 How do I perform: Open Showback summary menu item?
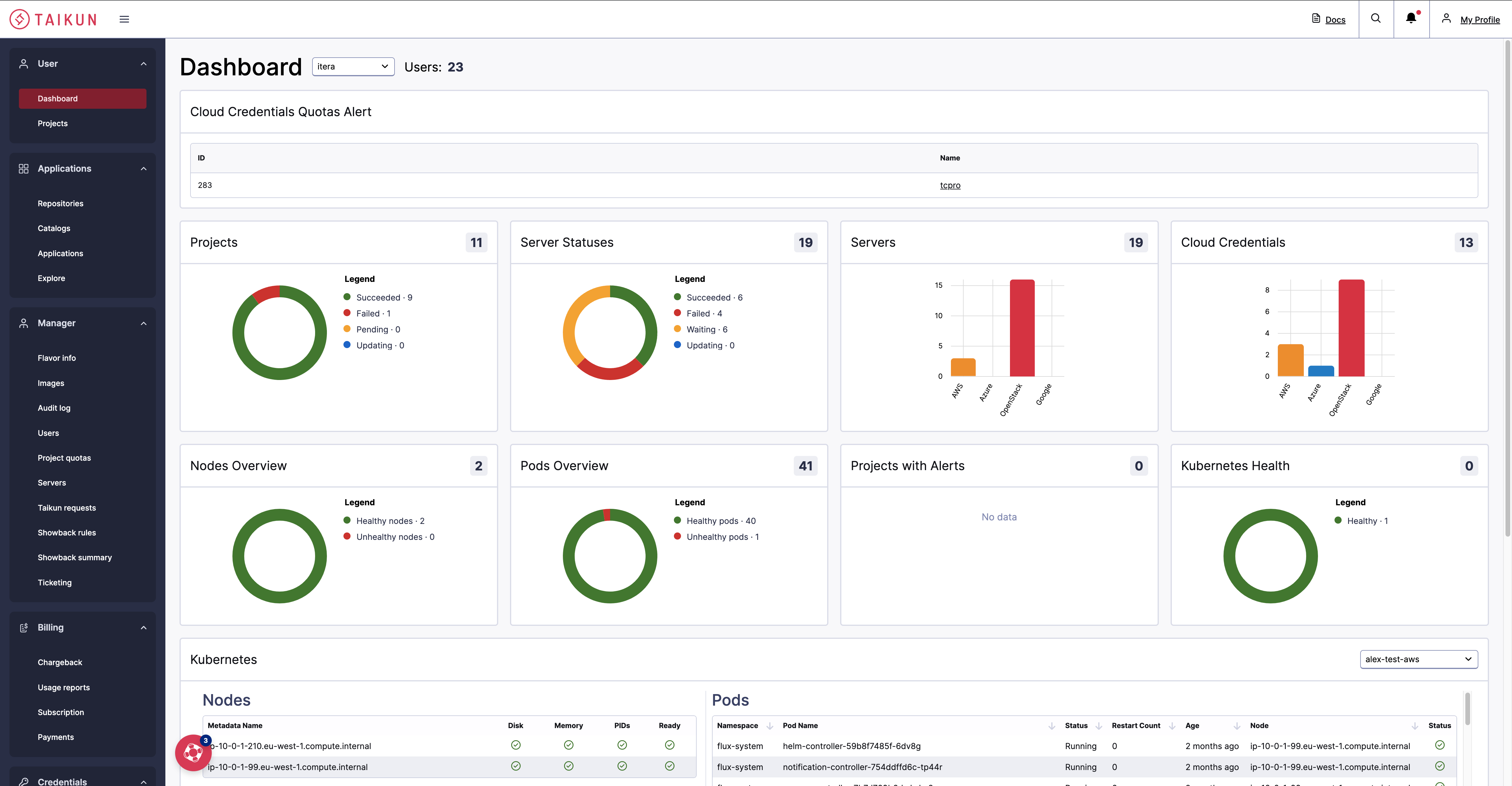(x=74, y=558)
